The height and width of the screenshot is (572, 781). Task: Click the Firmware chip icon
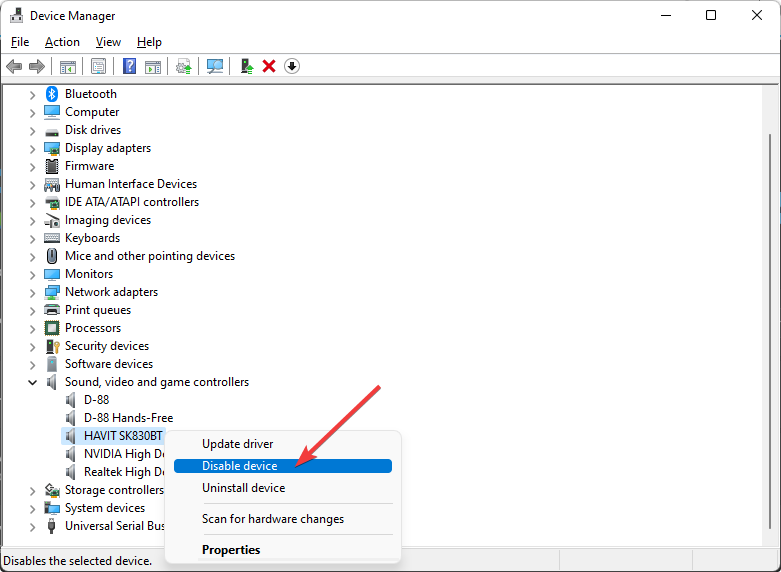52,166
